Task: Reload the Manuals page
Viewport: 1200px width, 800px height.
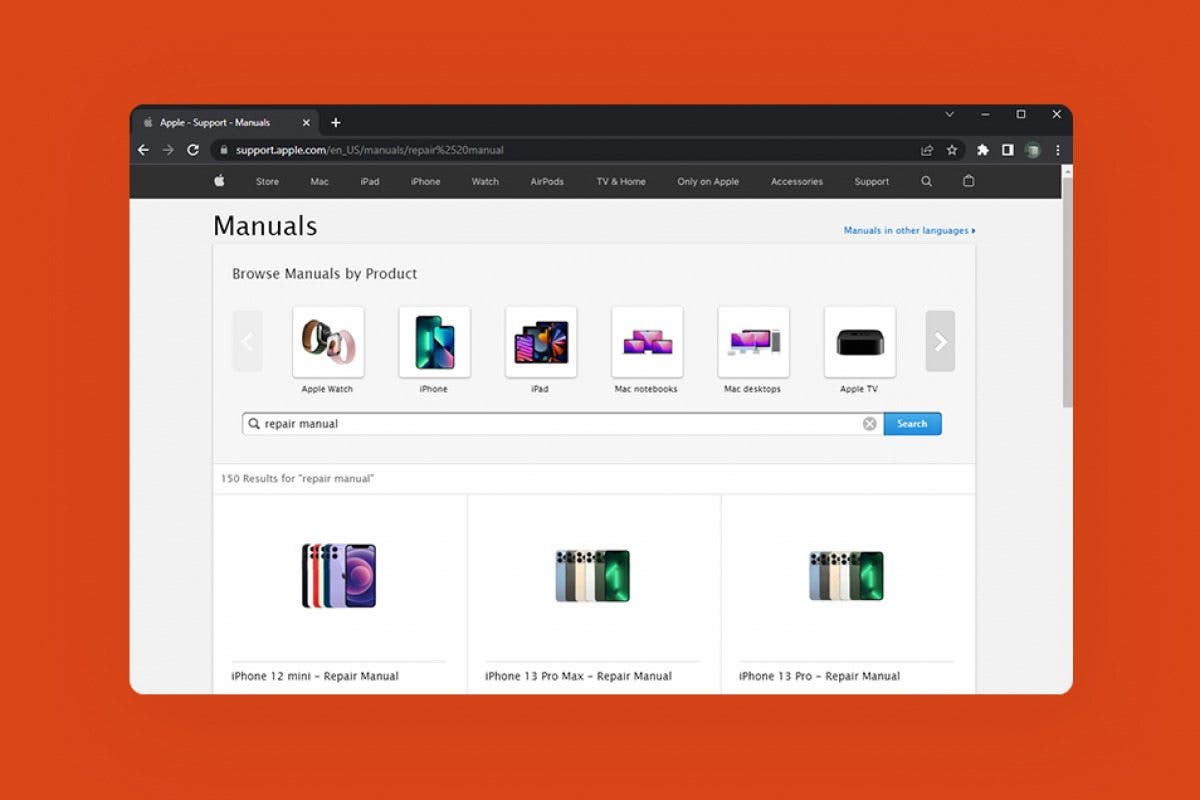Action: tap(193, 149)
